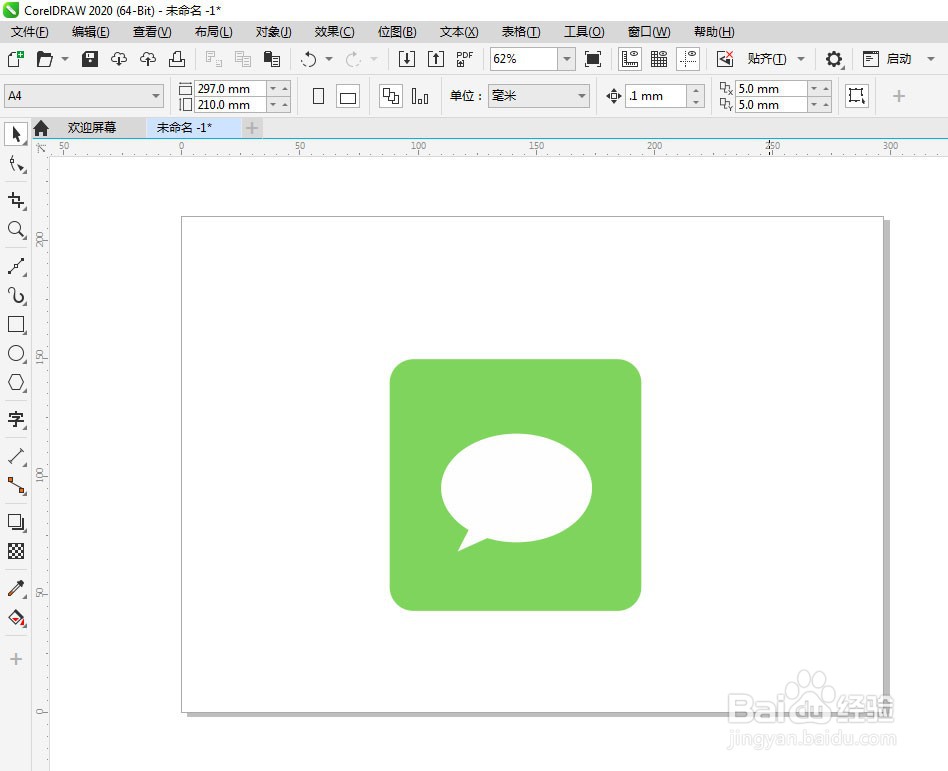Select the Interactive Fill tool
This screenshot has width=948, height=771.
pyautogui.click(x=16, y=617)
